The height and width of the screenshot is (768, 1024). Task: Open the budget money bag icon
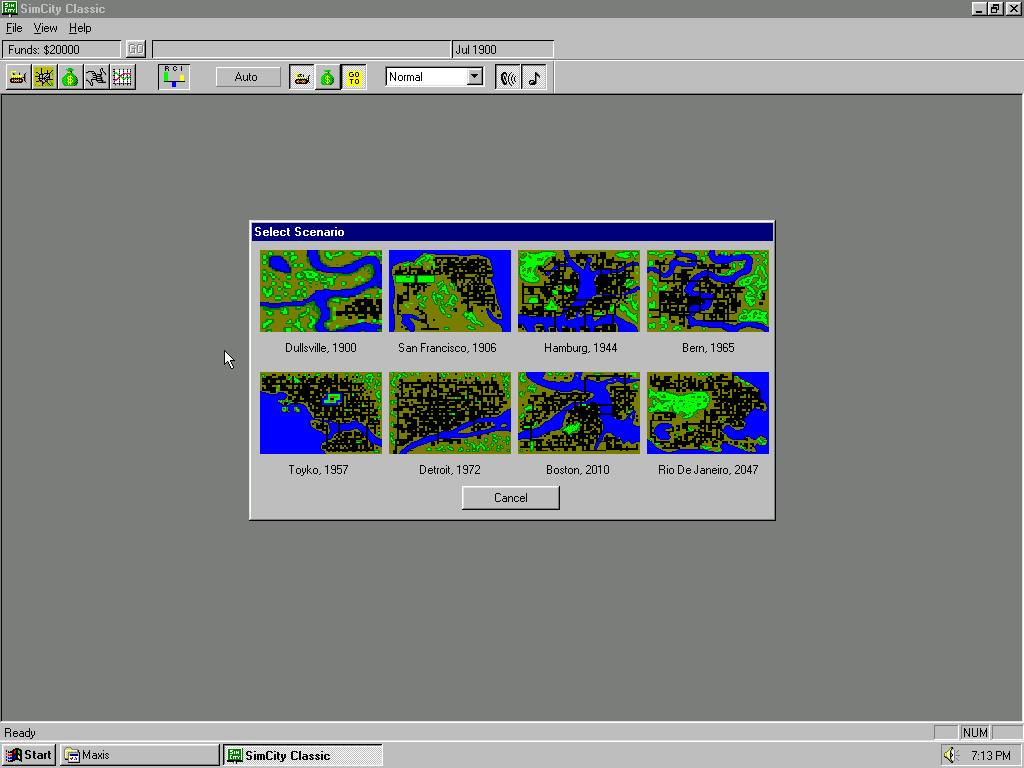tap(70, 77)
